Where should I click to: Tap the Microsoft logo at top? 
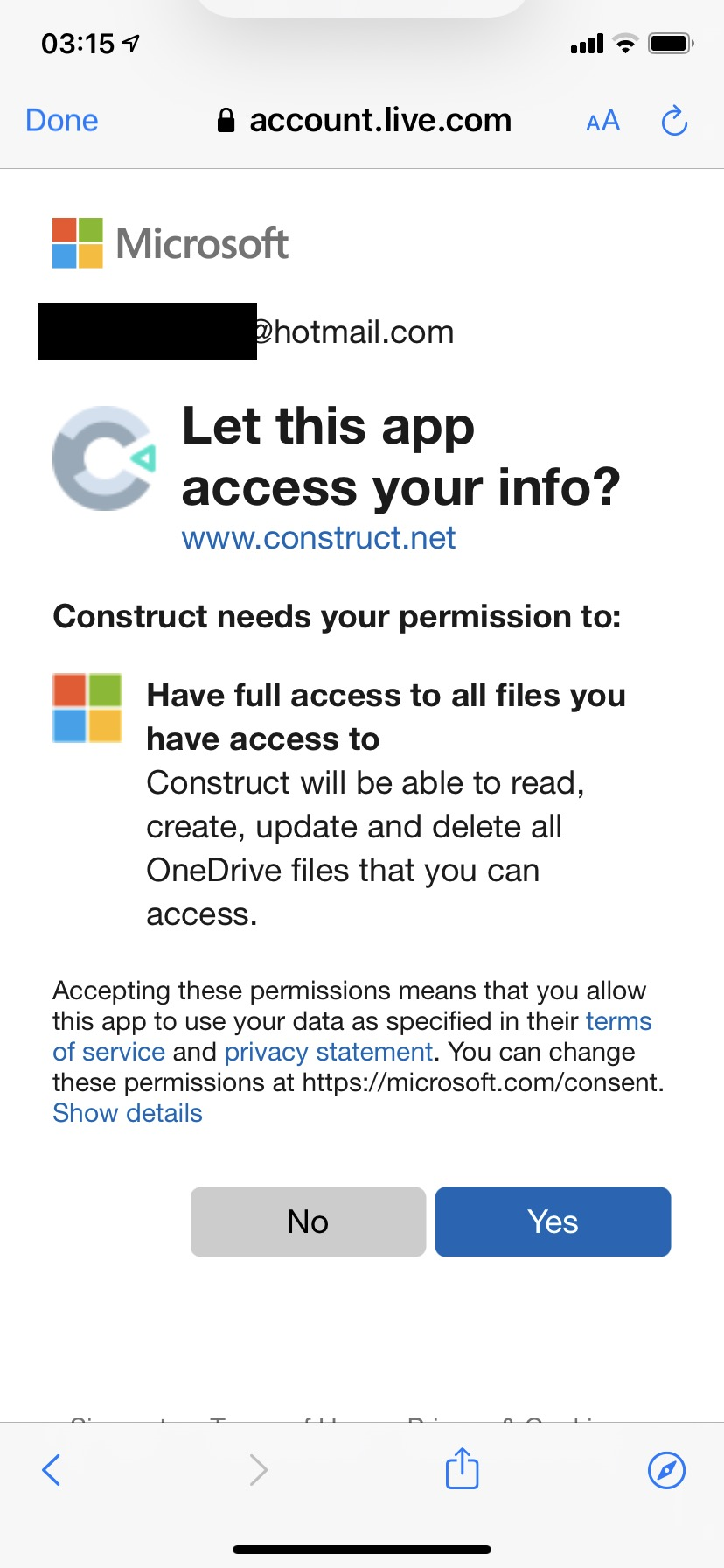pyautogui.click(x=171, y=242)
